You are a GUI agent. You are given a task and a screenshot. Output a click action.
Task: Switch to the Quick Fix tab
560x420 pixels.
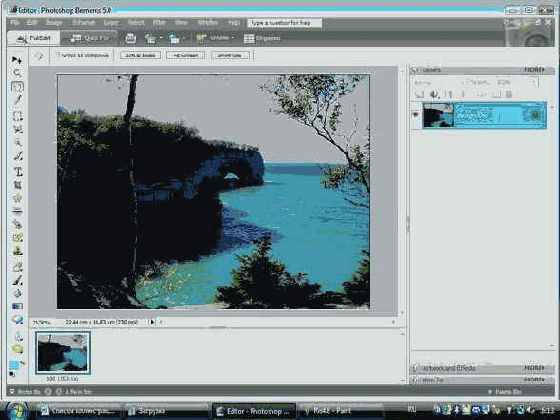point(89,38)
